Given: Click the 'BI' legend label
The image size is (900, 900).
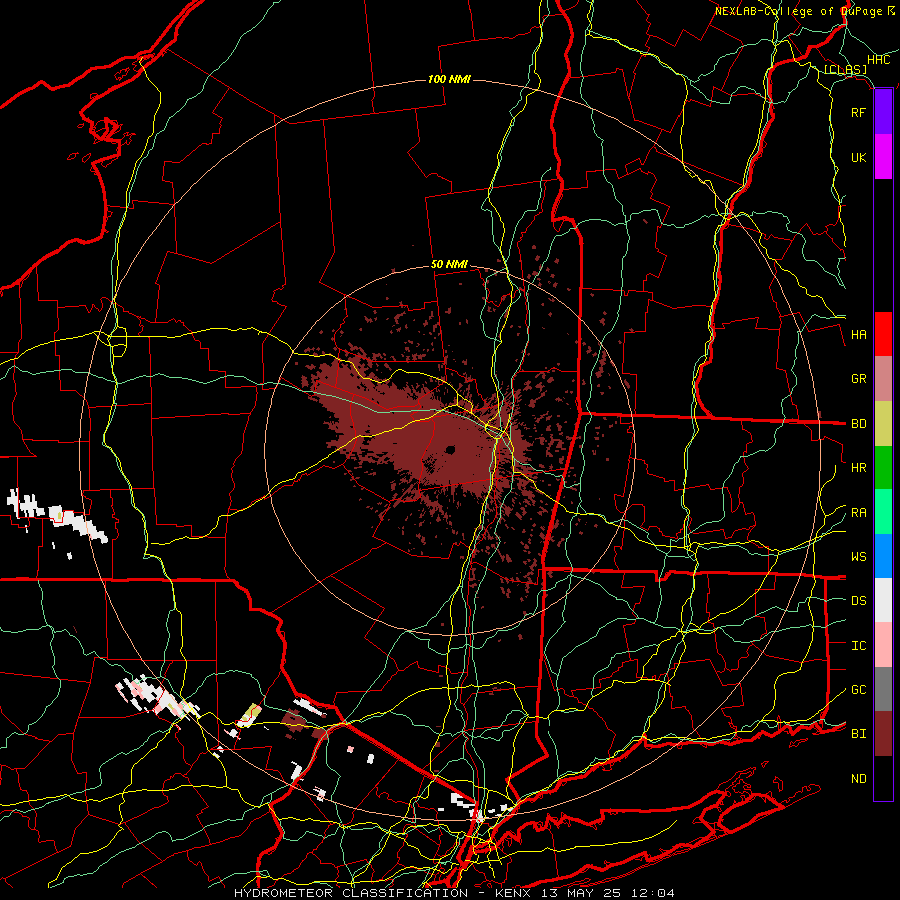Looking at the screenshot, I should point(858,734).
